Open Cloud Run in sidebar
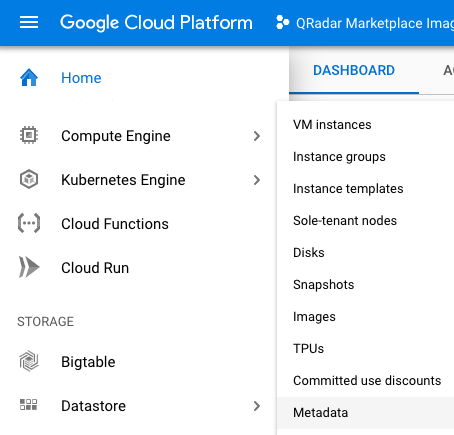This screenshot has height=435, width=454. click(x=95, y=268)
